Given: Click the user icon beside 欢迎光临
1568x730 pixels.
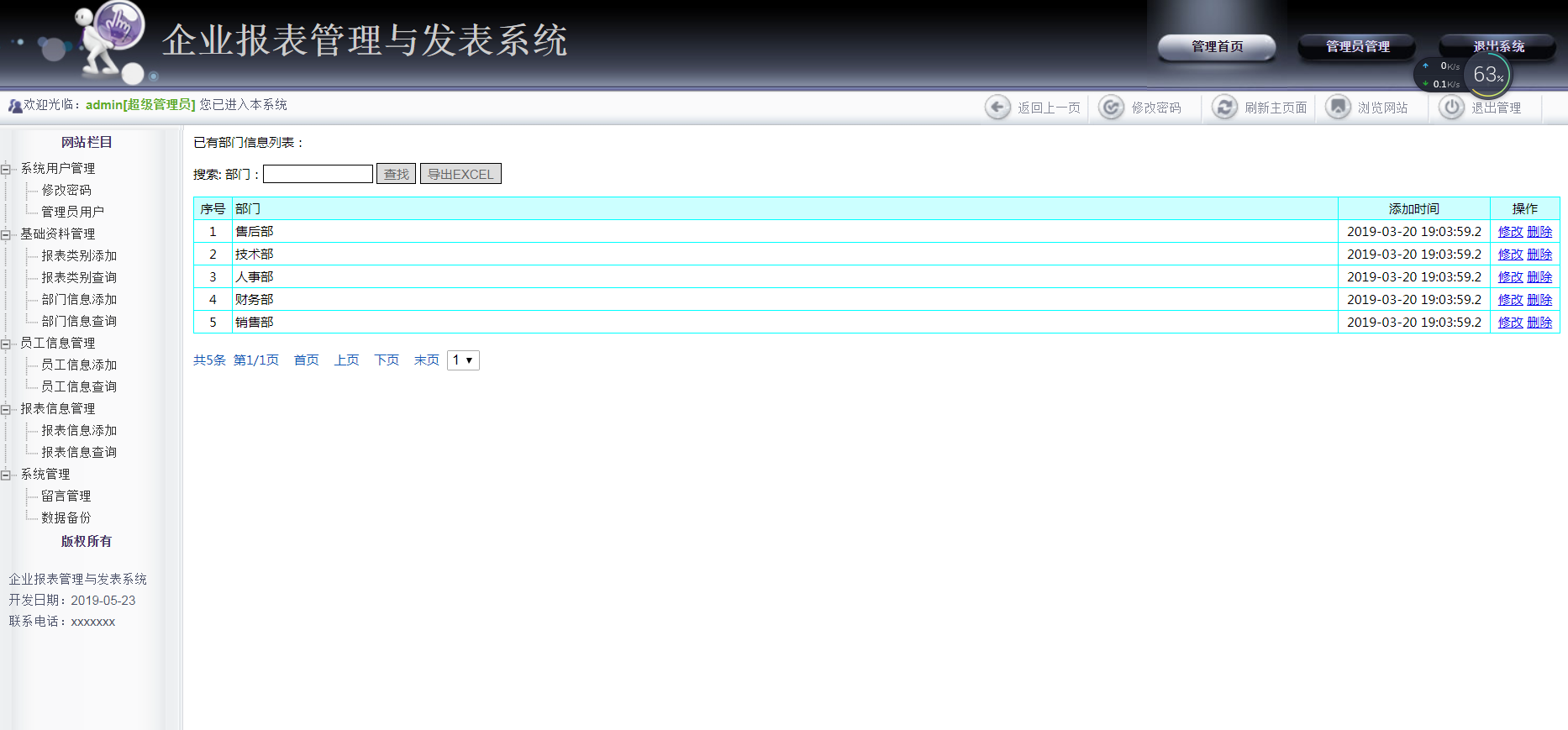Looking at the screenshot, I should 15,106.
